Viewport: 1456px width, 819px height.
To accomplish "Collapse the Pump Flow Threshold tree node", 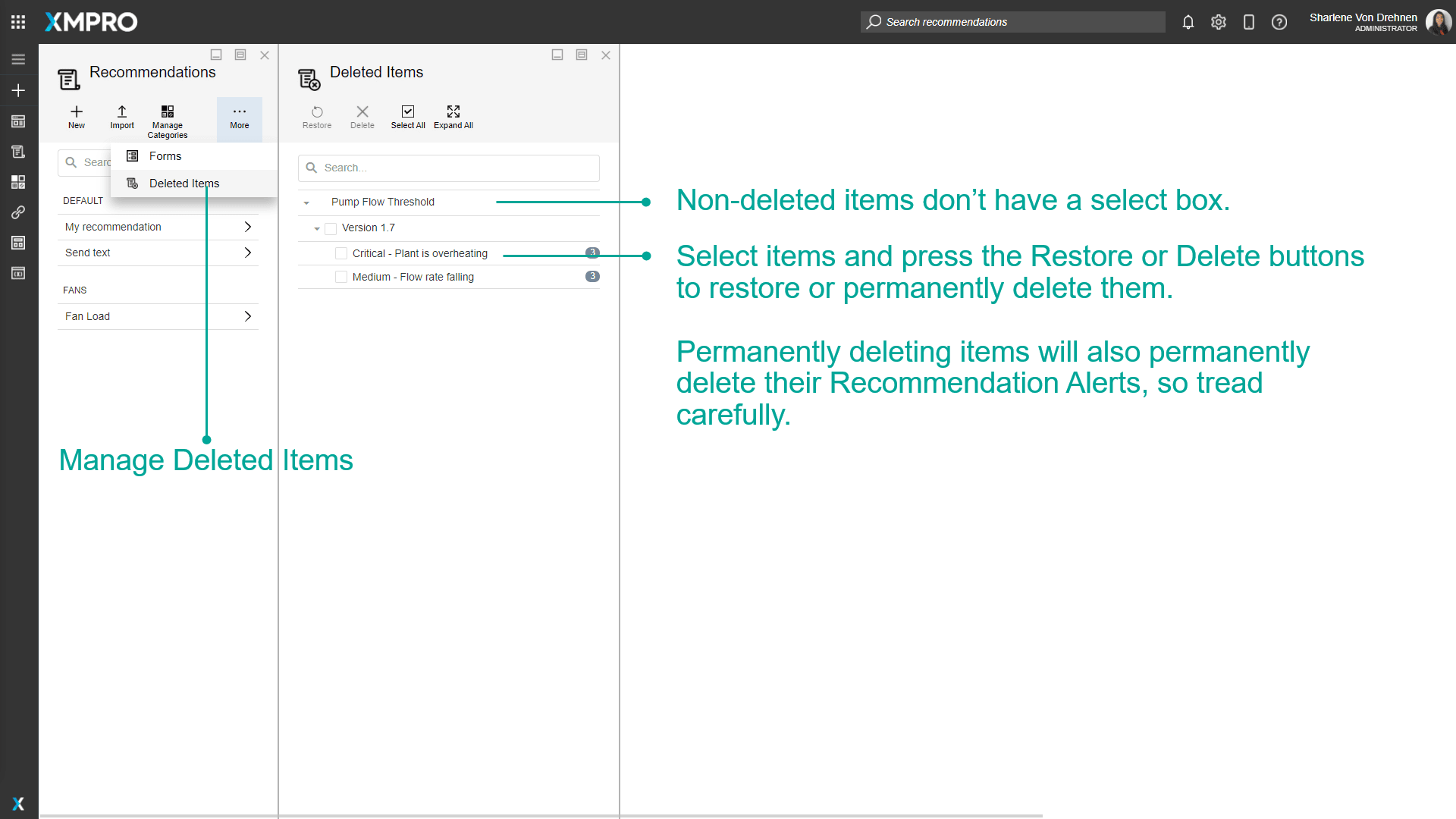I will pos(306,202).
